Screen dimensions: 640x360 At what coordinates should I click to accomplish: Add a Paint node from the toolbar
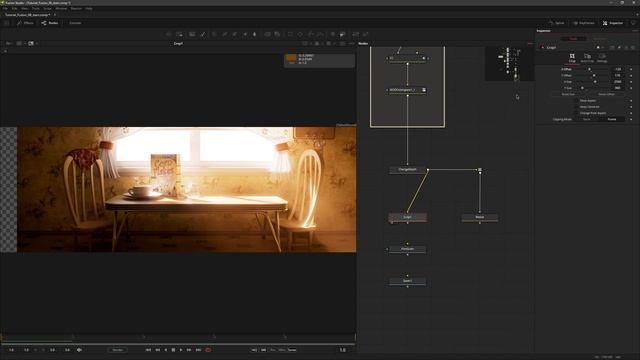click(x=203, y=34)
